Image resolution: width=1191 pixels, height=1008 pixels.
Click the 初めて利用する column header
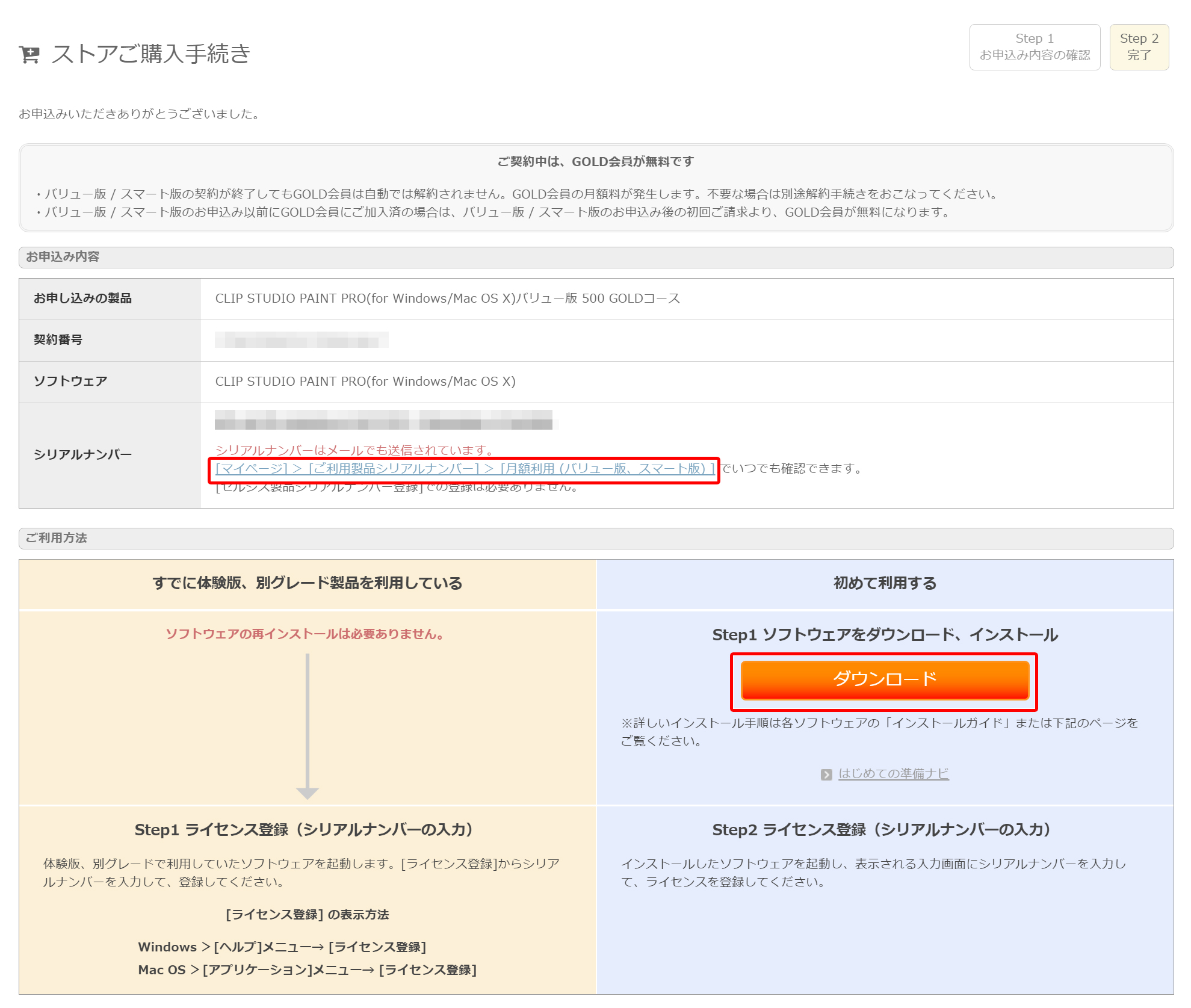click(885, 583)
